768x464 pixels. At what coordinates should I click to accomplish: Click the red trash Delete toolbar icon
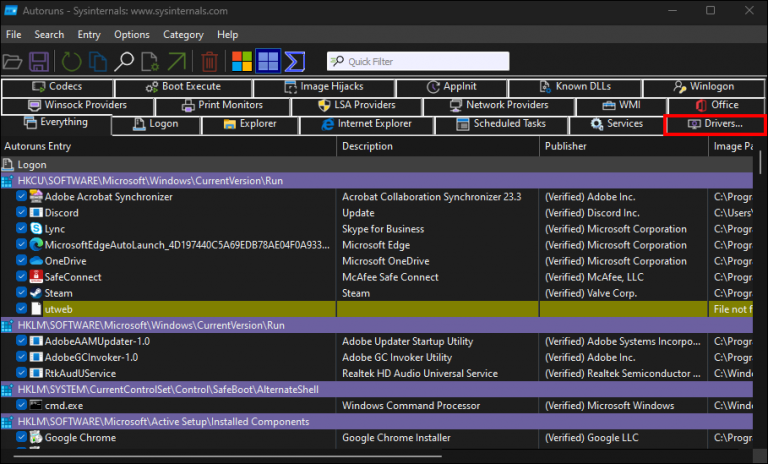pyautogui.click(x=209, y=61)
